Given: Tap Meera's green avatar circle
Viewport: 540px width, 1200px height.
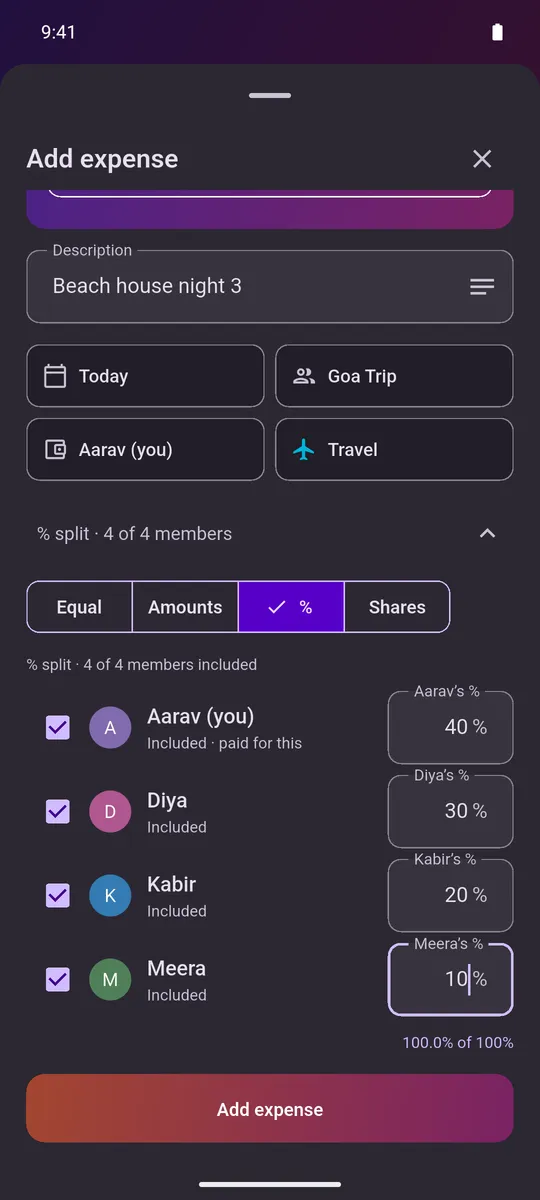Looking at the screenshot, I should pos(110,980).
